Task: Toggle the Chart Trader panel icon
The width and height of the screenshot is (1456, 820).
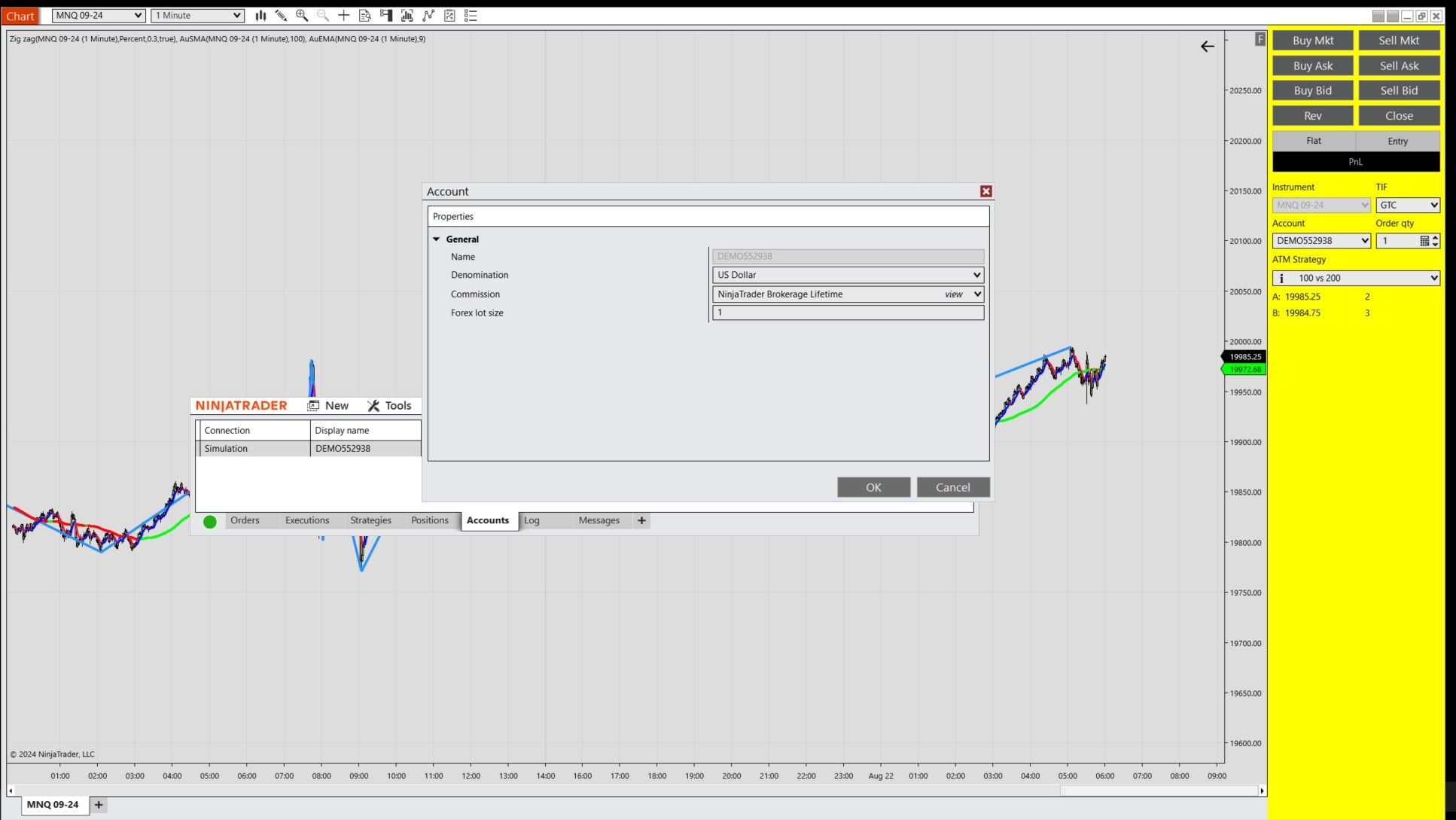Action: point(386,15)
